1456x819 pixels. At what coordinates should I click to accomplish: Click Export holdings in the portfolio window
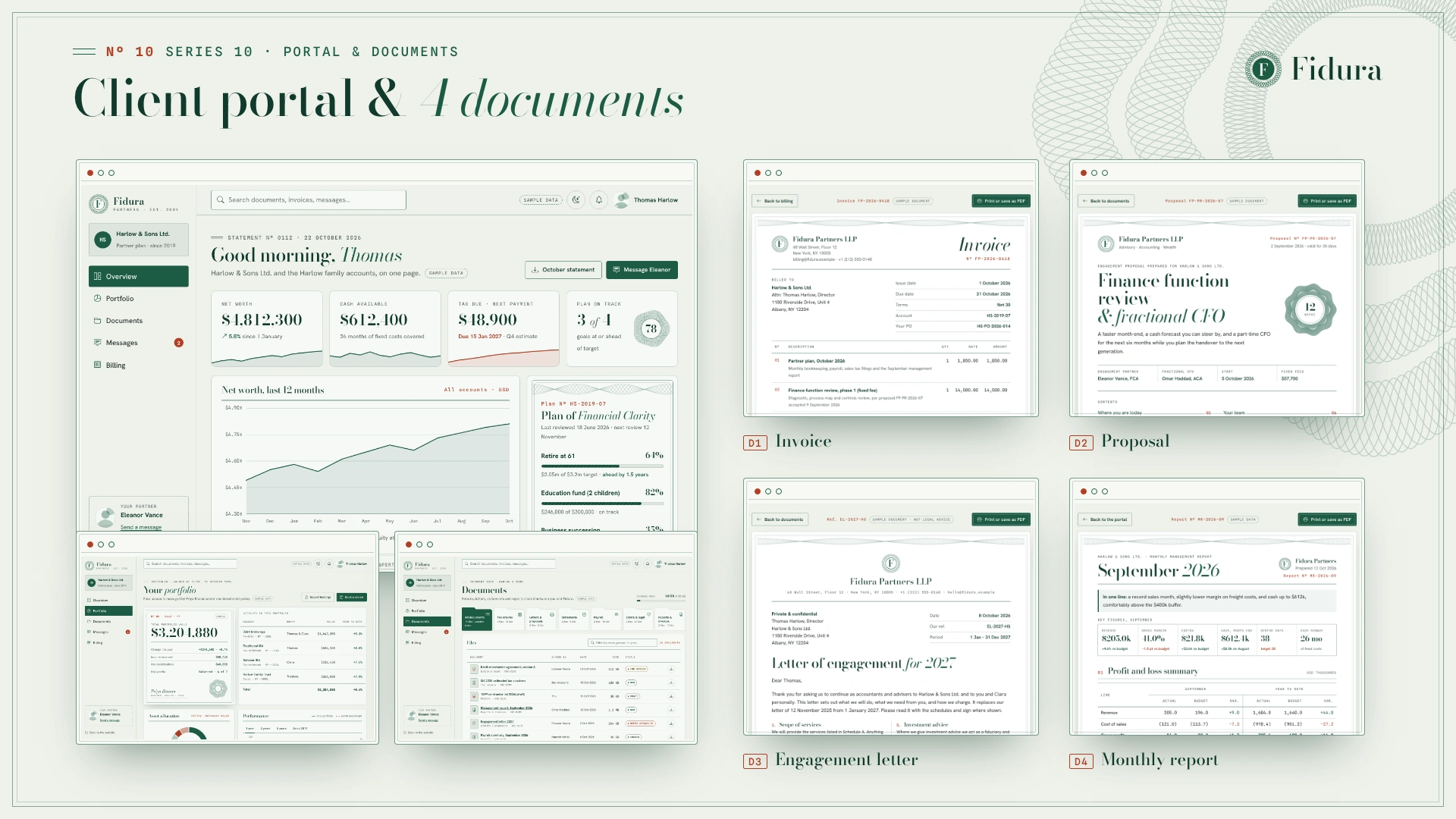pyautogui.click(x=318, y=597)
